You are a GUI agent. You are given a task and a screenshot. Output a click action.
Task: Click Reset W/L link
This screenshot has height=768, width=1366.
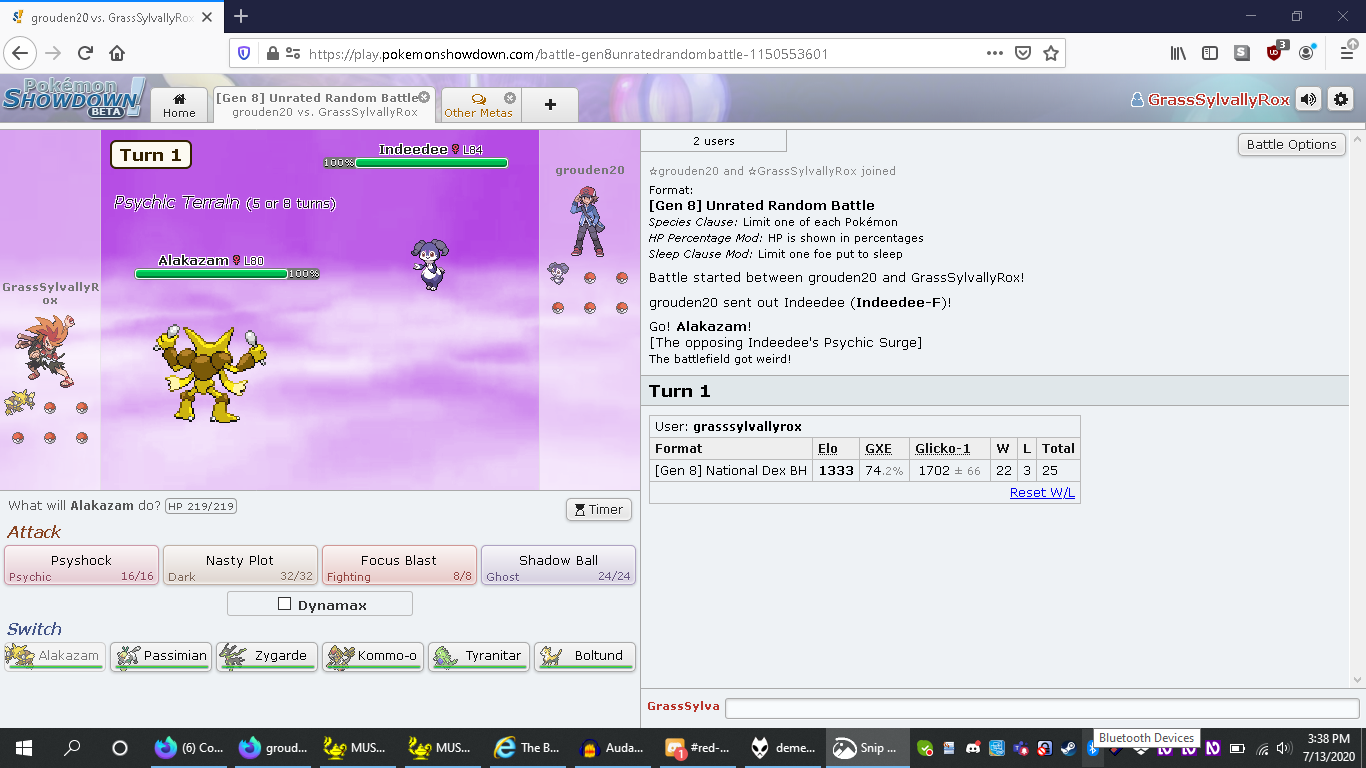(x=1042, y=493)
